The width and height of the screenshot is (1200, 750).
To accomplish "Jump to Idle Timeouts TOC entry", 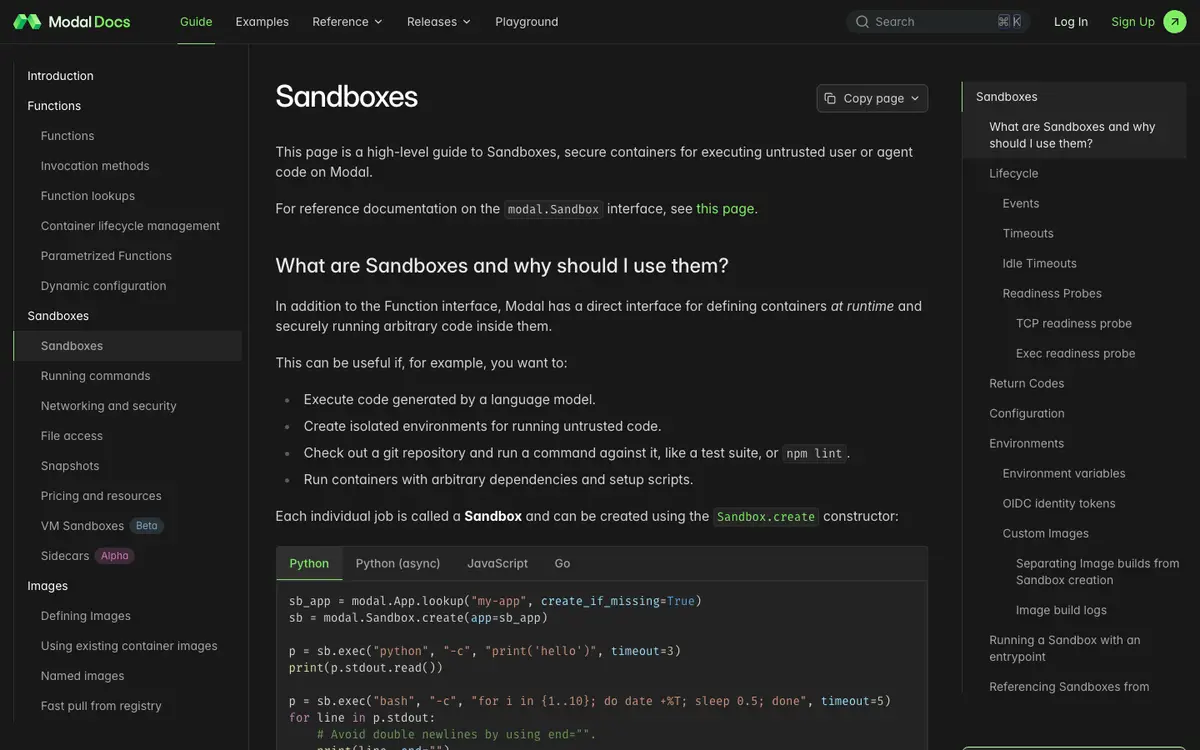I will 1040,263.
